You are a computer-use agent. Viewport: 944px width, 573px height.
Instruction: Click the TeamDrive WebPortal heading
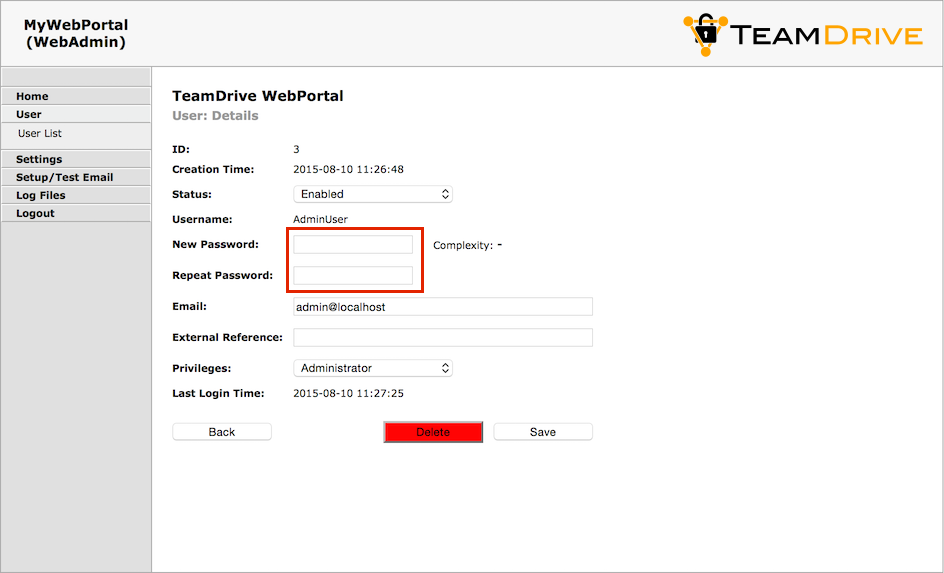click(x=258, y=96)
